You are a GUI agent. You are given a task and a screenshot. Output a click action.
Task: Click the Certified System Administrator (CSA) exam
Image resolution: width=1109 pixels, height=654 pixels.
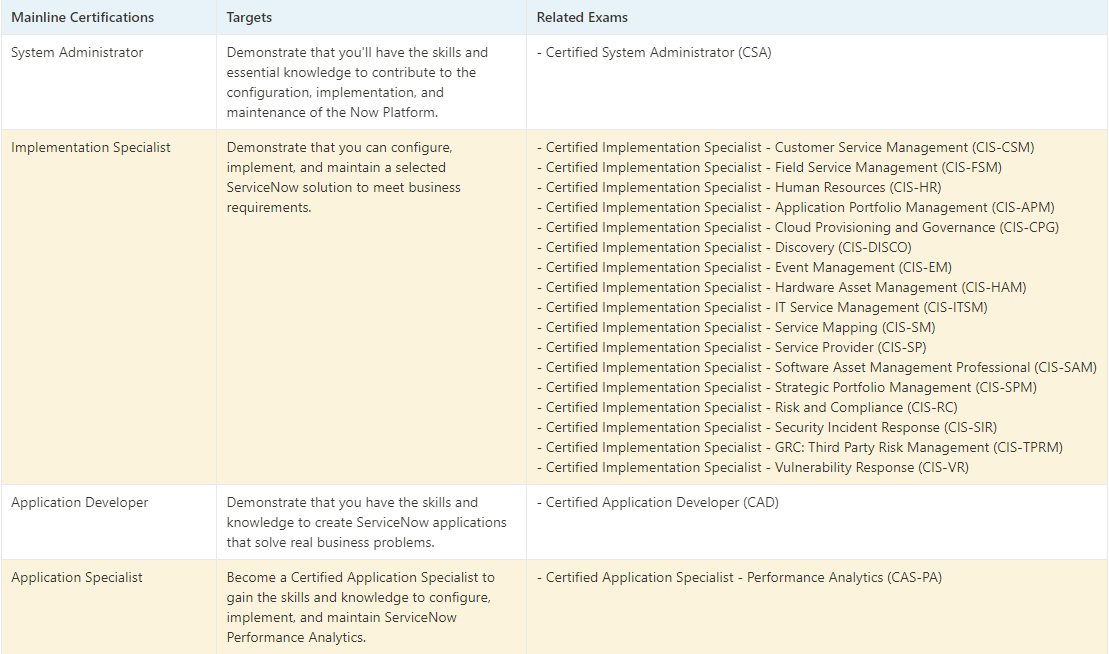[x=654, y=52]
